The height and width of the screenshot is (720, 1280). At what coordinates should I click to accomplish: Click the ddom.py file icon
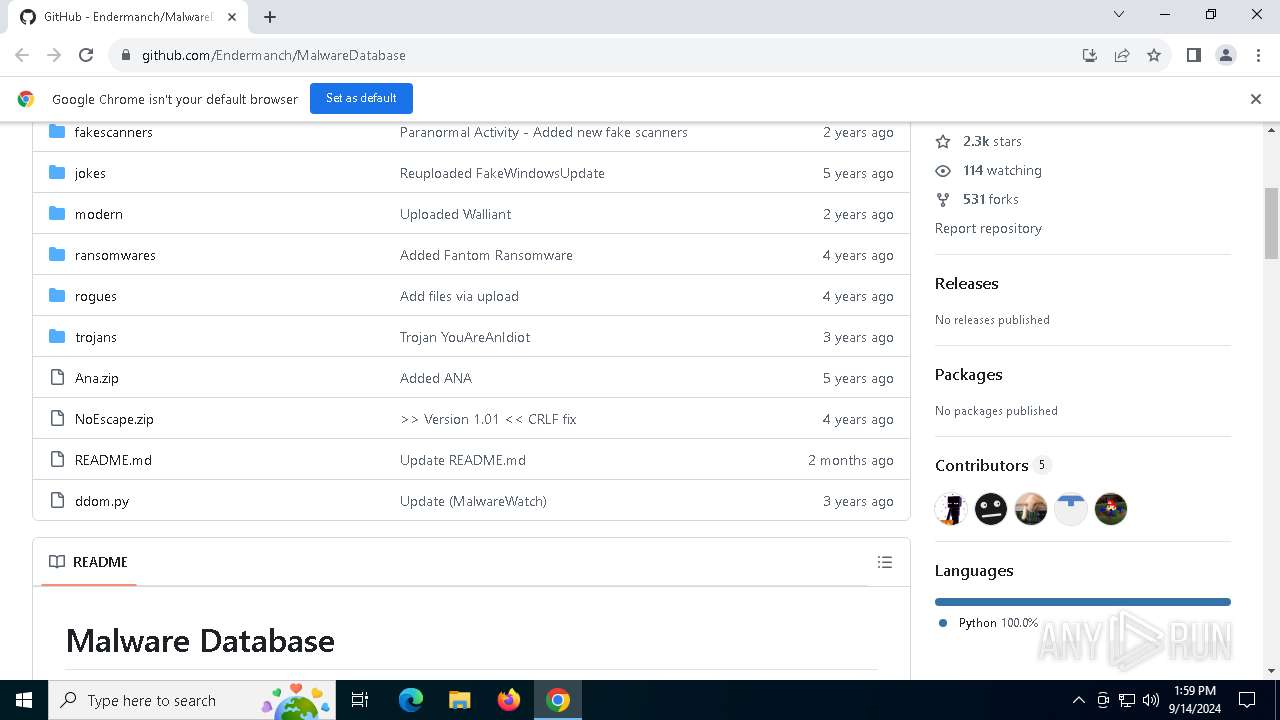tap(57, 501)
